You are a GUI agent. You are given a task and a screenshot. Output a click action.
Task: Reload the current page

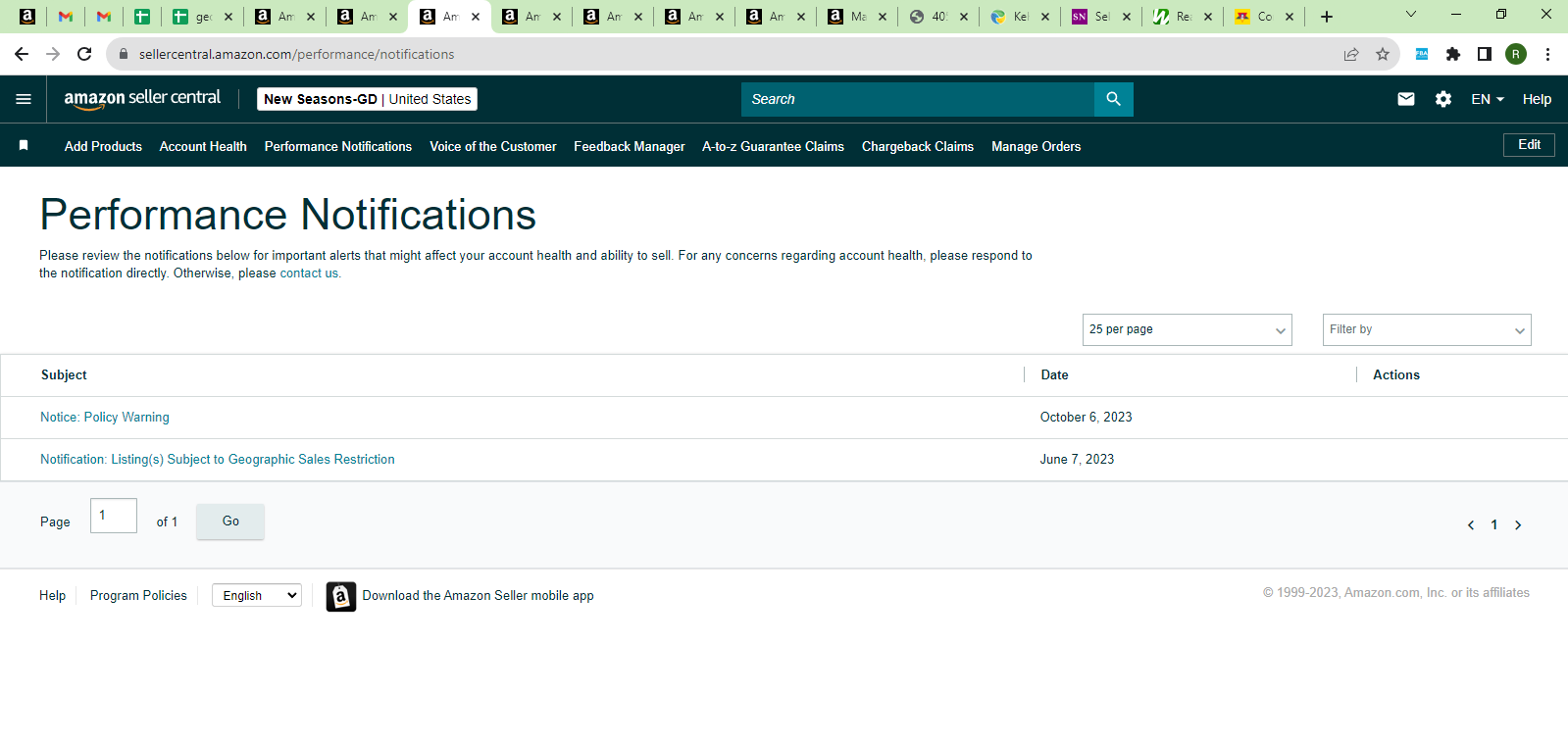pos(84,54)
